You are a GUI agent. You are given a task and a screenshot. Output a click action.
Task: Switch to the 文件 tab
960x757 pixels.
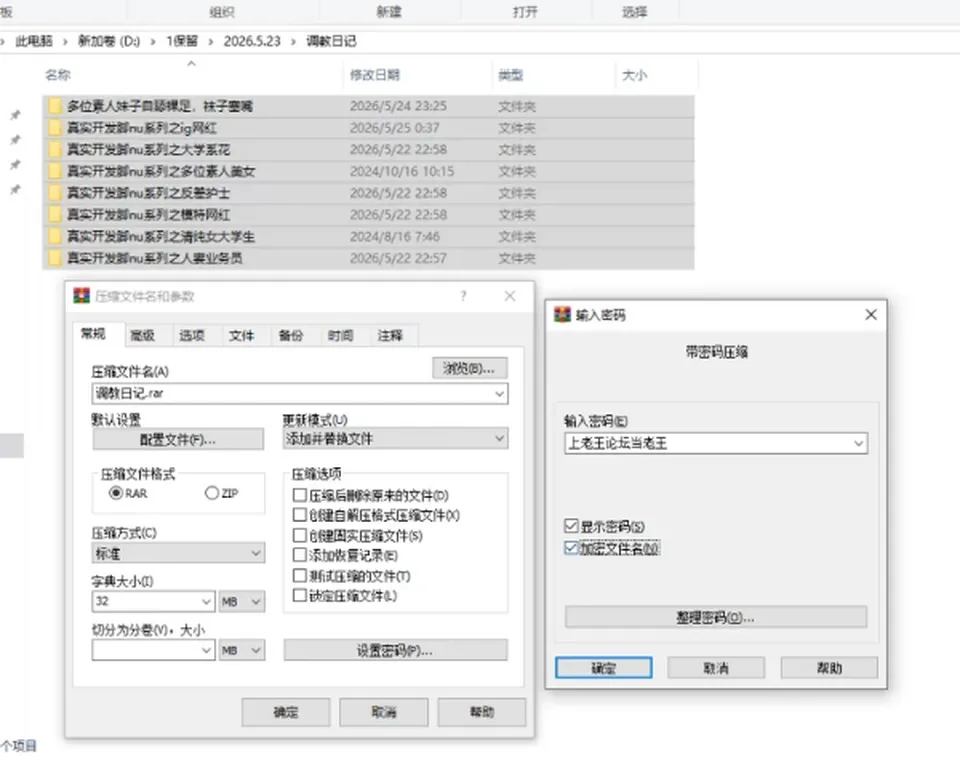click(241, 335)
